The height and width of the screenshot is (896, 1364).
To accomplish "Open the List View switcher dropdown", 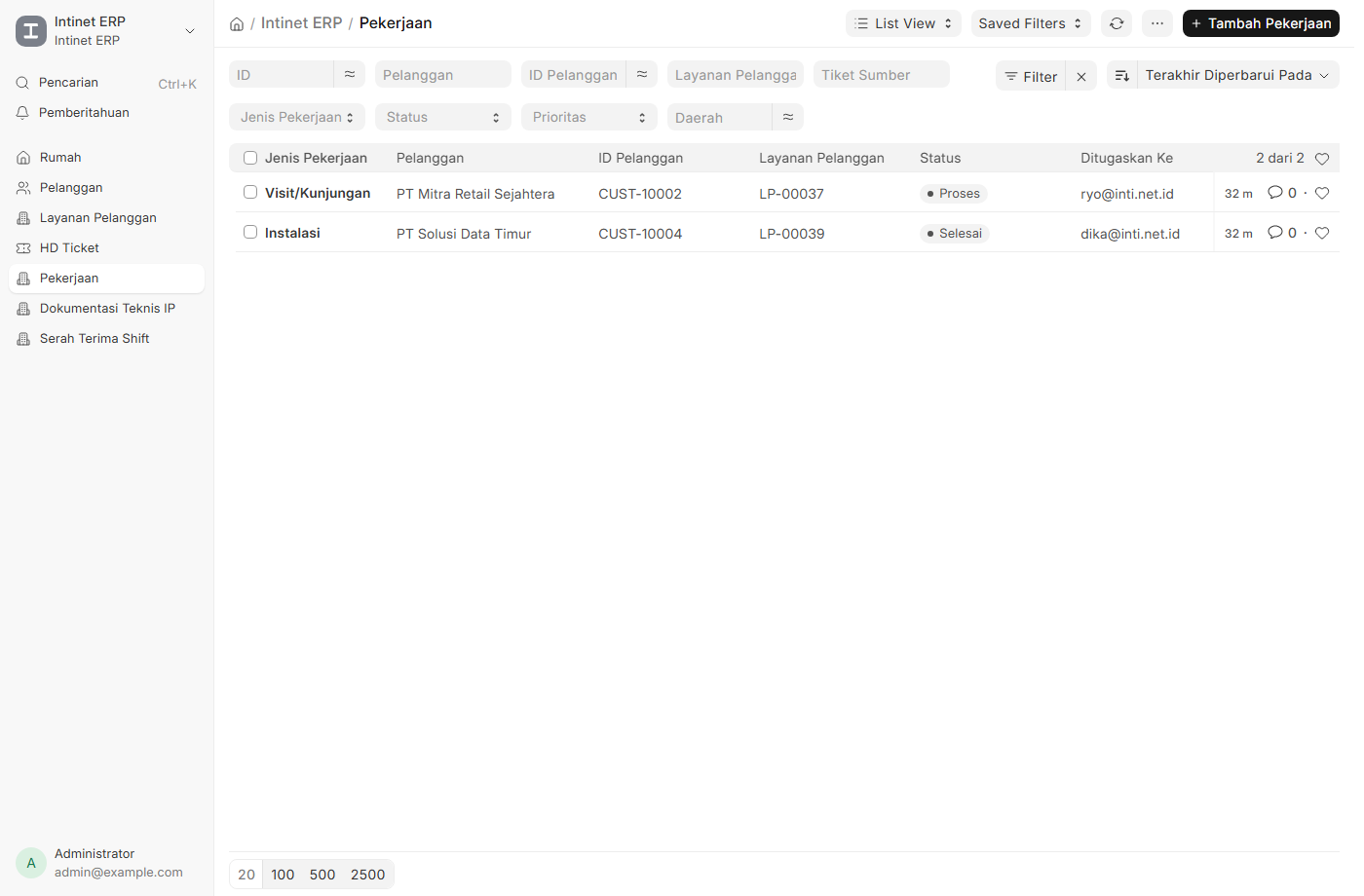I will [x=903, y=23].
